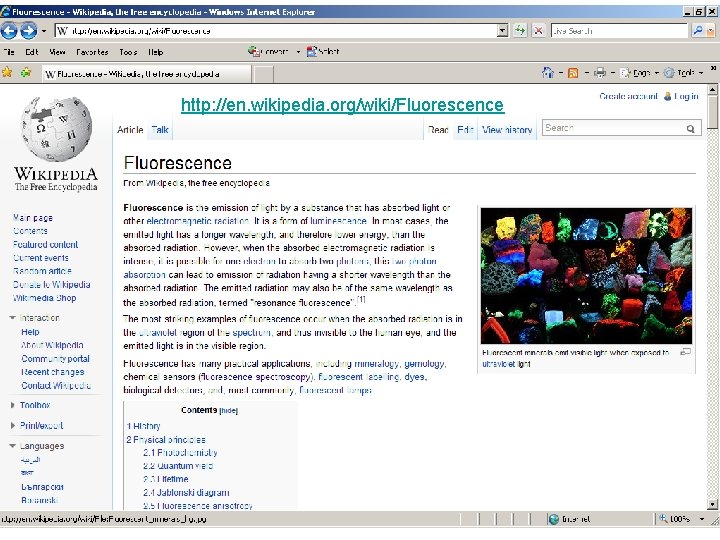The width and height of the screenshot is (720, 540).
Task: Select the Fluorescence - Wikipedia browser tab
Action: 146,74
